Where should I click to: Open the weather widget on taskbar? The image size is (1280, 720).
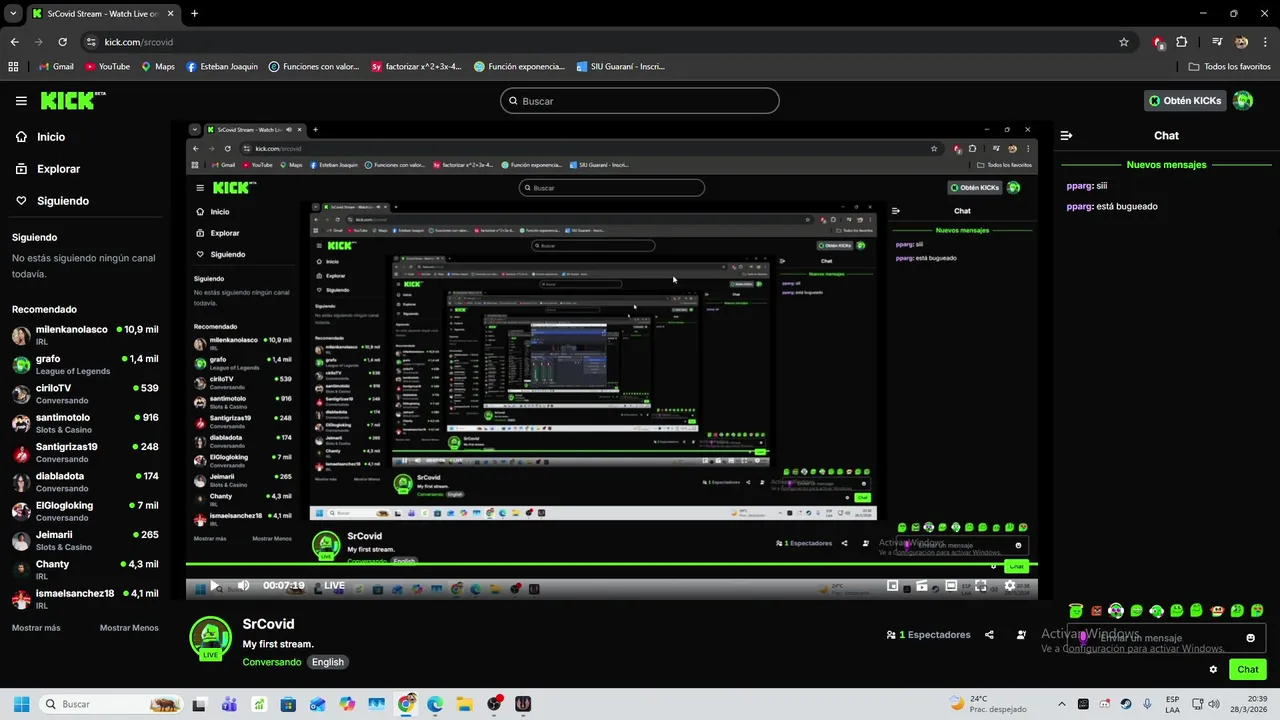[988, 704]
